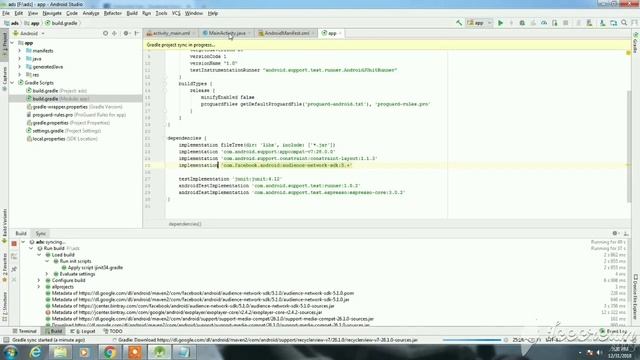
Task: Toggle the Build Variants tool window
Action: pos(4,225)
